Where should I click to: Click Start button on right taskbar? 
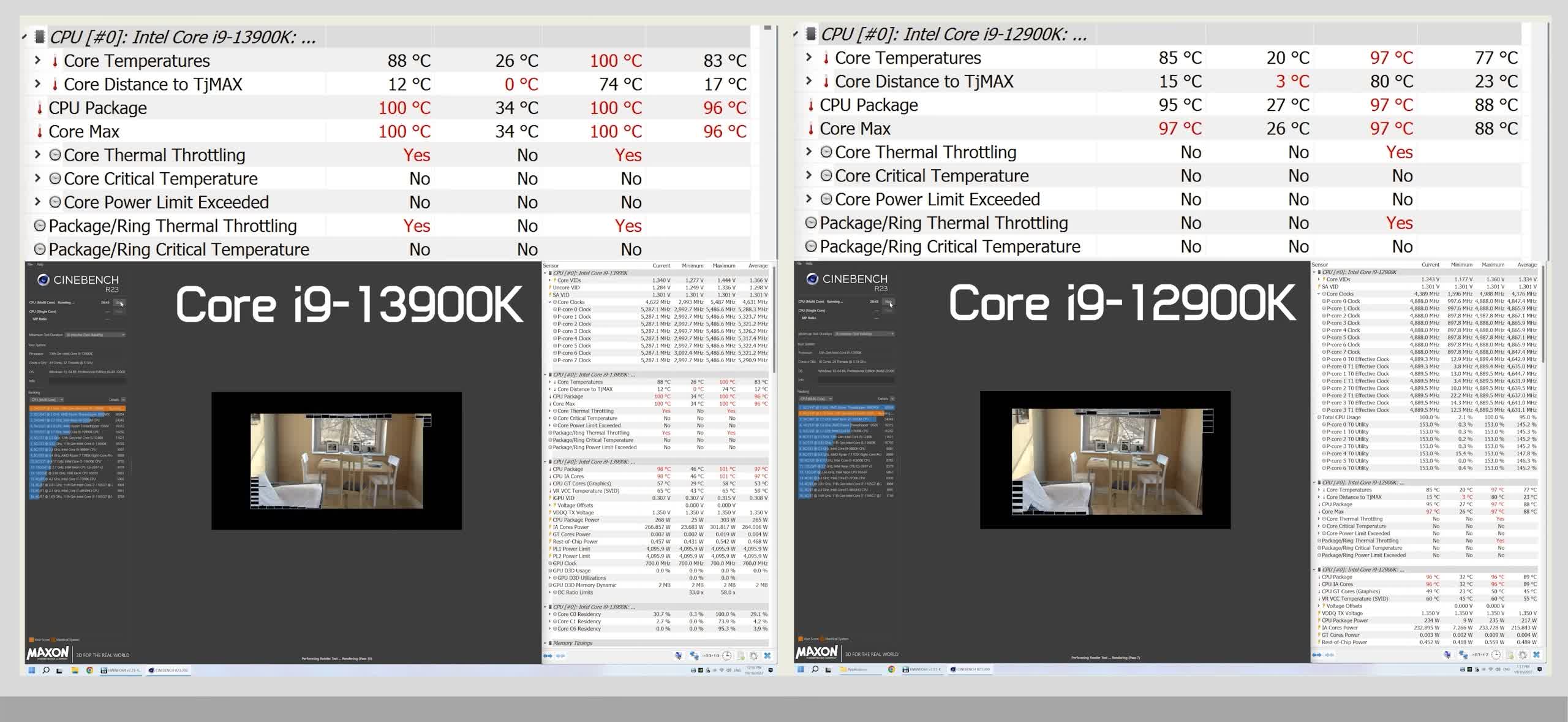pyautogui.click(x=801, y=669)
